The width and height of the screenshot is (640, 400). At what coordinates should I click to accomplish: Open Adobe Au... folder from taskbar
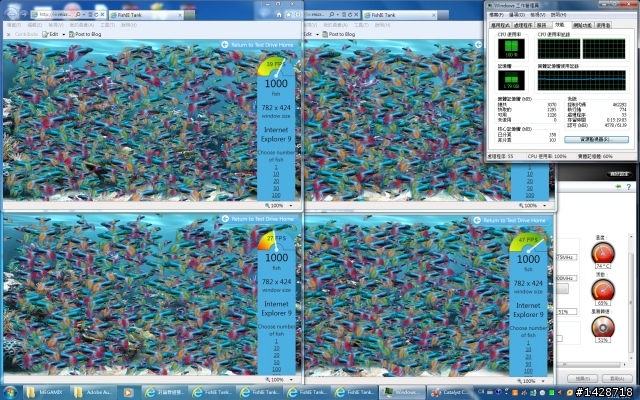(x=93, y=393)
